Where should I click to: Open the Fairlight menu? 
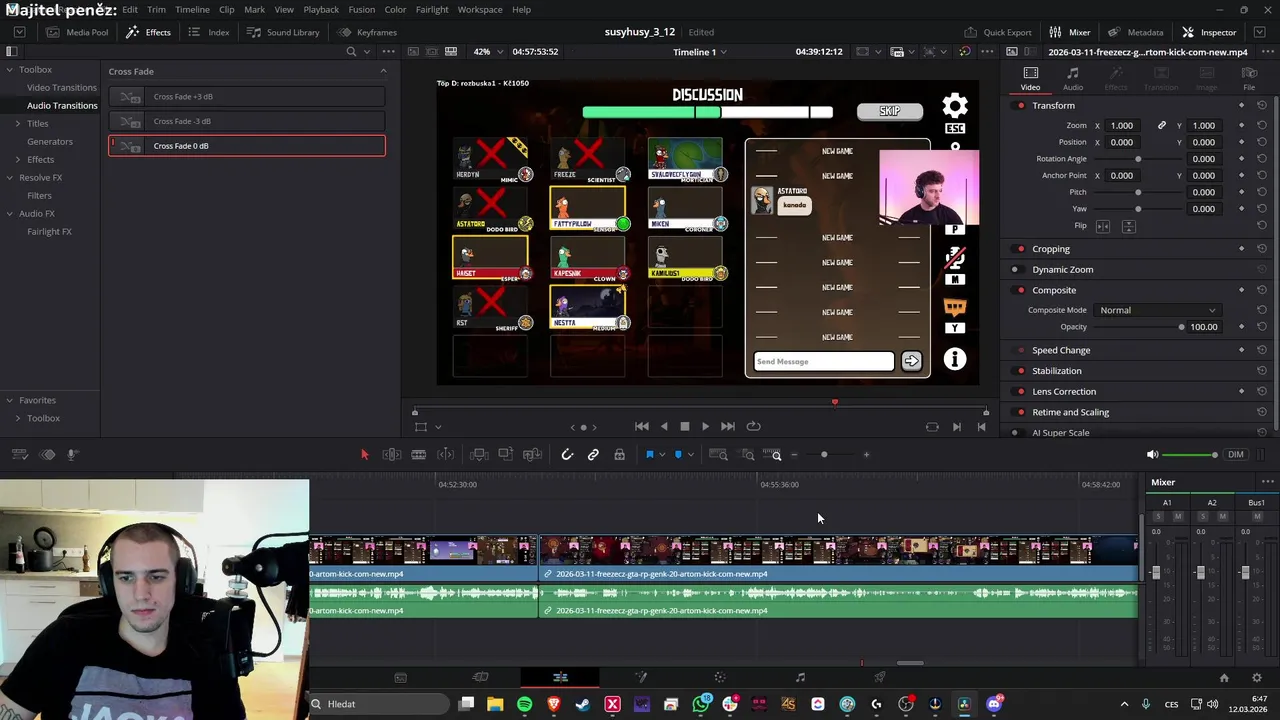[x=432, y=9]
